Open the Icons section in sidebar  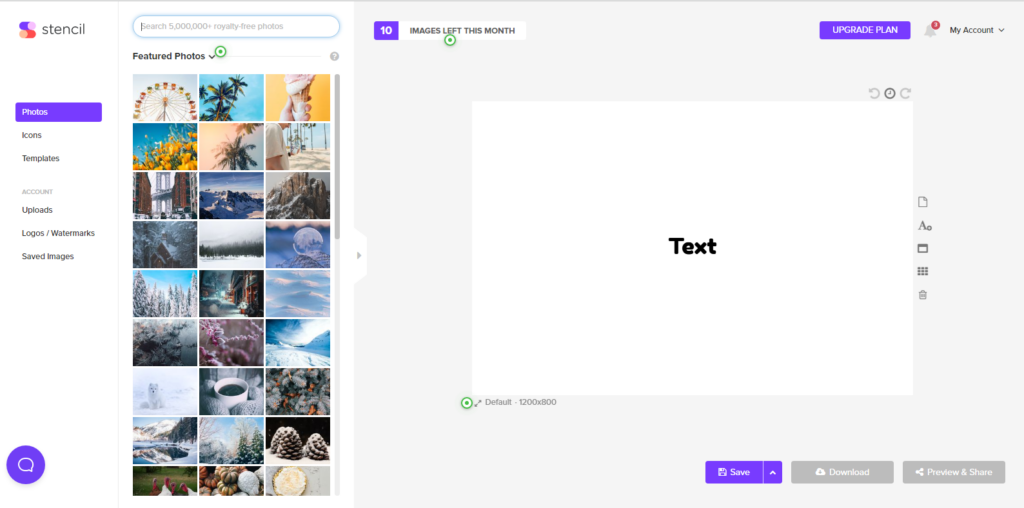click(32, 135)
